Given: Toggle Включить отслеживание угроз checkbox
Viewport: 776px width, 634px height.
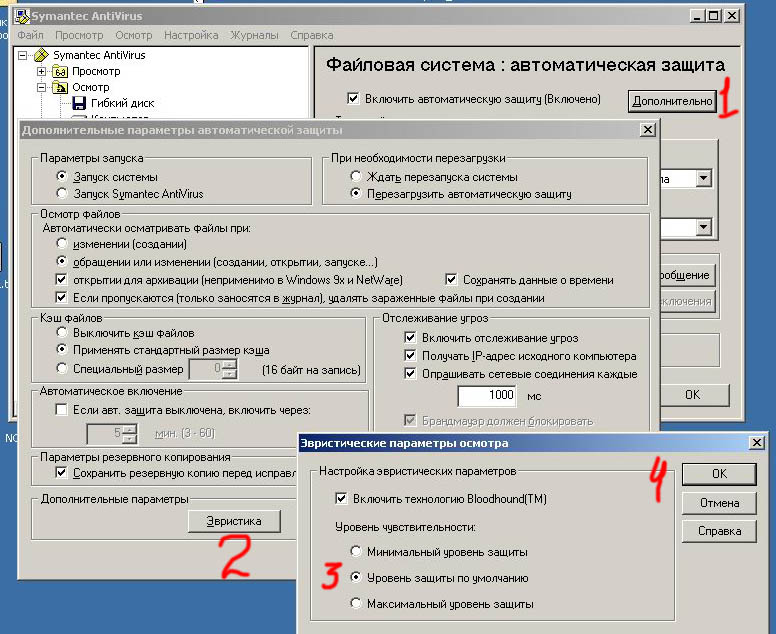Looking at the screenshot, I should [410, 338].
